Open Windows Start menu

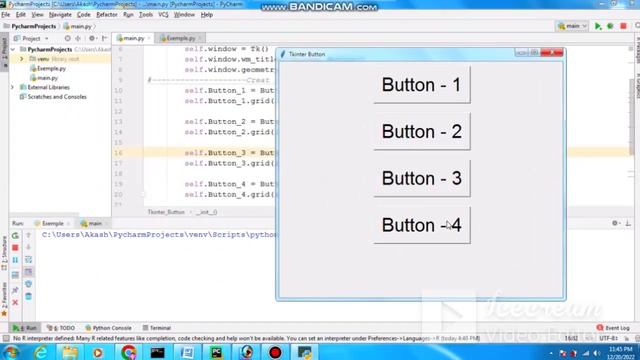click(11, 352)
